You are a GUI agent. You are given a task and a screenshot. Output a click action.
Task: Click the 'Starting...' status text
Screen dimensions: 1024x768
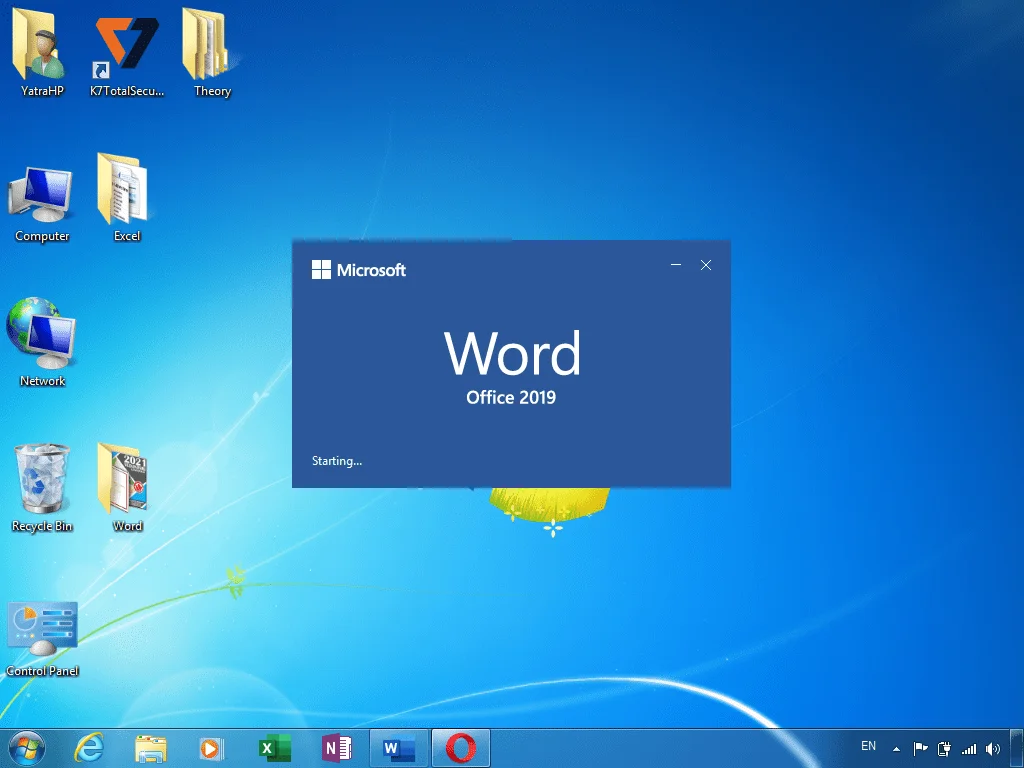pos(337,461)
